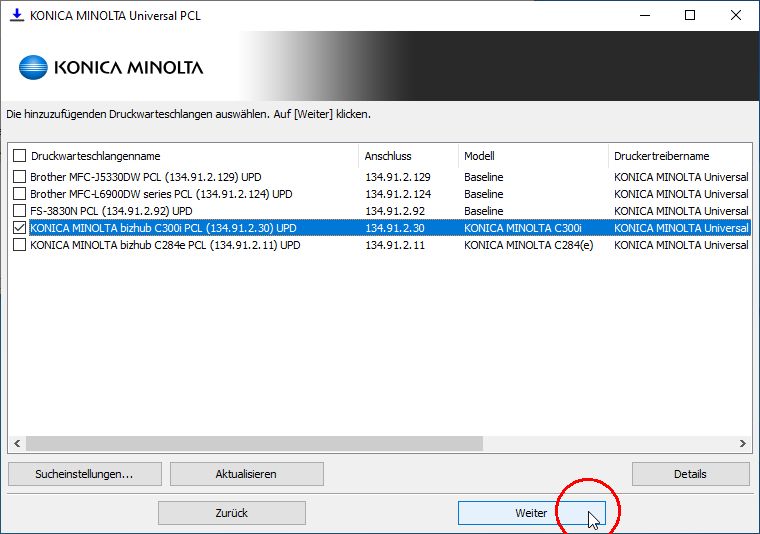This screenshot has width=760, height=534.
Task: Click the Konica Minolta globe logo
Action: [x=33, y=68]
